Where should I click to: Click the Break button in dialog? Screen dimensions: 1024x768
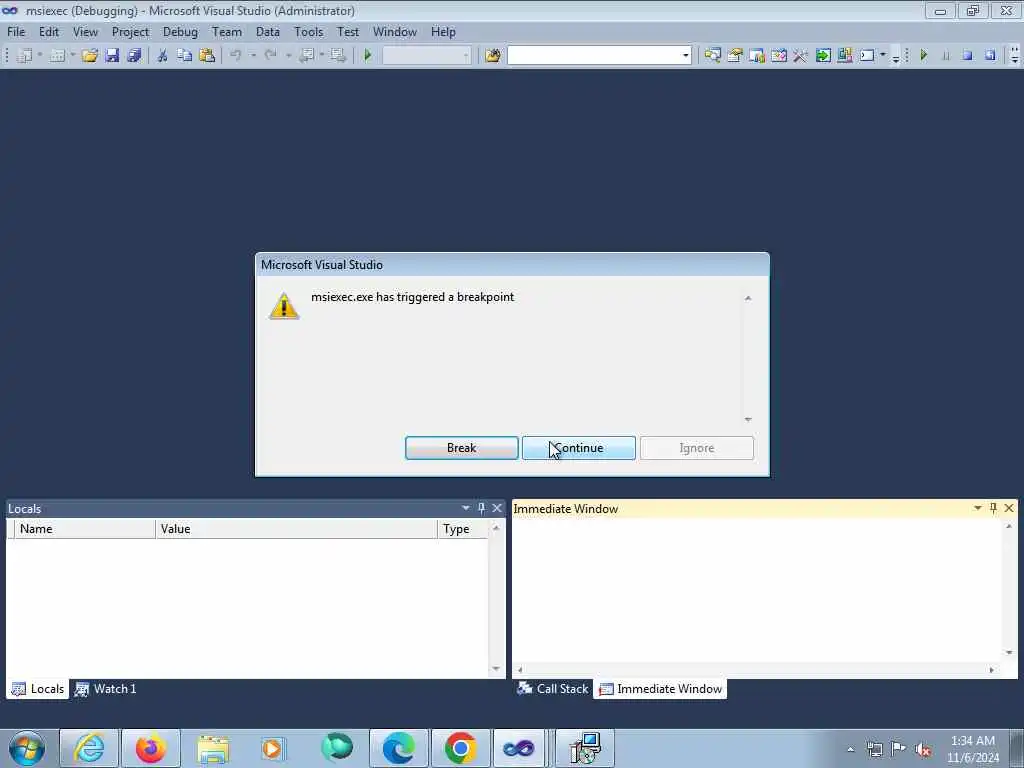click(462, 448)
